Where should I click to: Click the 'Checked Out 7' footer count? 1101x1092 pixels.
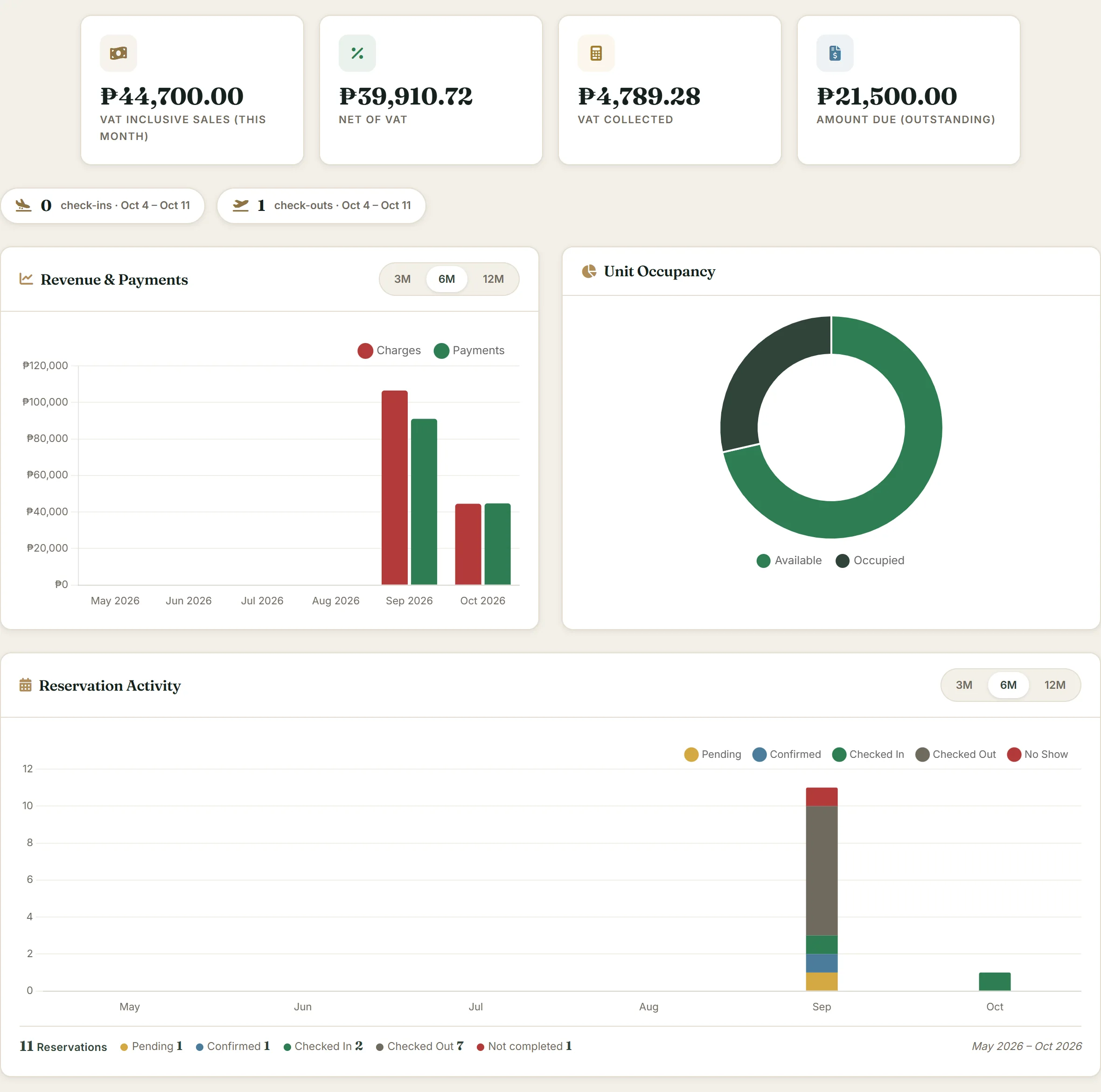pyautogui.click(x=420, y=1046)
